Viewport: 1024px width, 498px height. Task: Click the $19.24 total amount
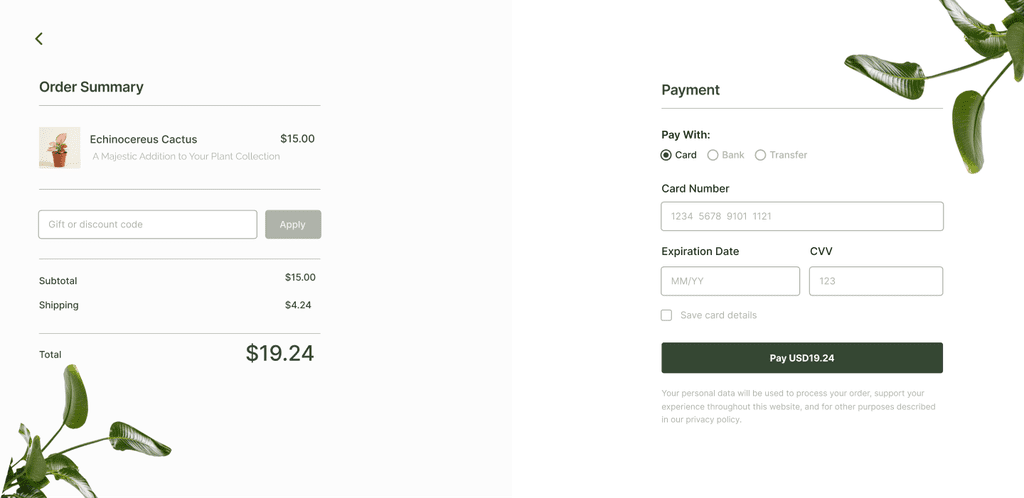click(x=280, y=353)
